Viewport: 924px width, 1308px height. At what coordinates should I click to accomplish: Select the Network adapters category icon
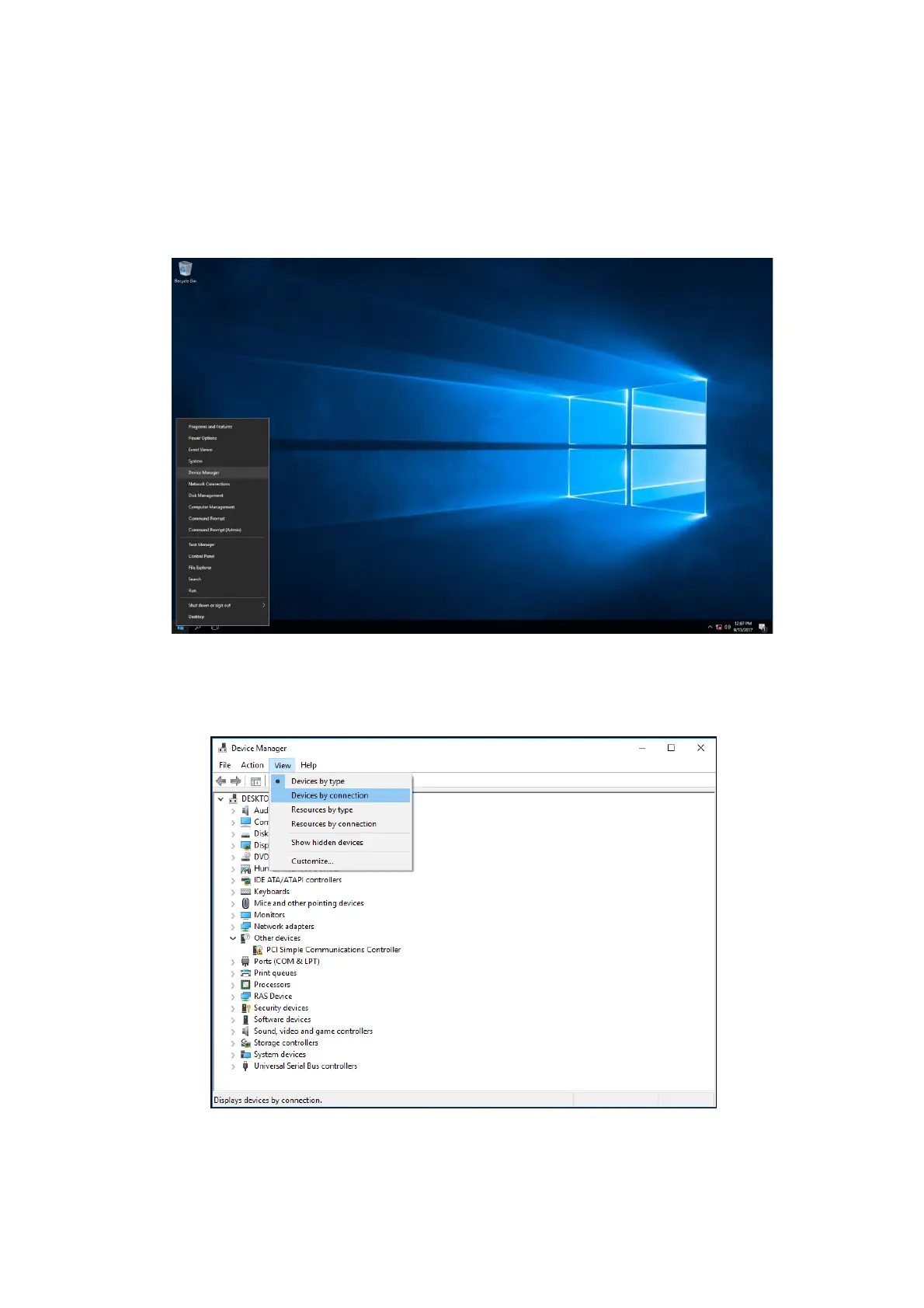pos(245,927)
